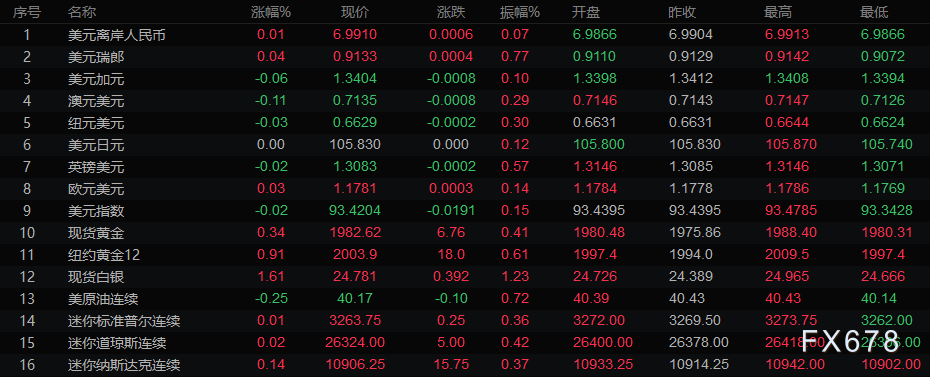Select the 迷你纳斯达克连续 row
Image resolution: width=930 pixels, height=377 pixels.
[465, 365]
